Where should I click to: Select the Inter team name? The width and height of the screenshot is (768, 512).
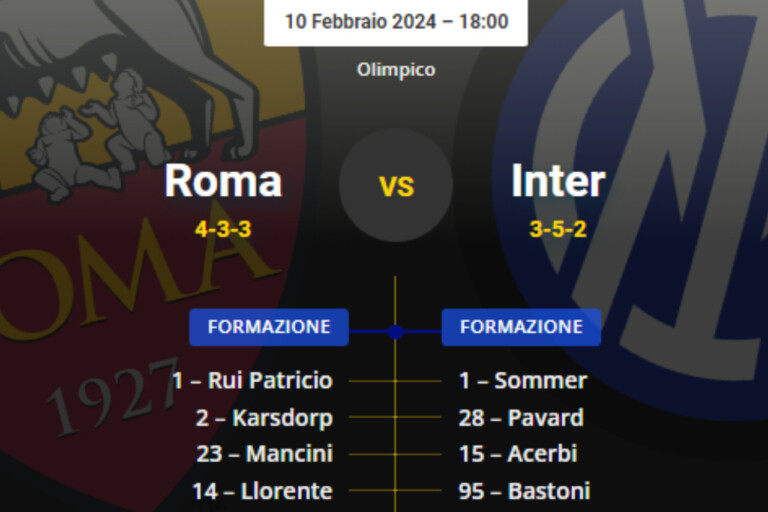(558, 181)
